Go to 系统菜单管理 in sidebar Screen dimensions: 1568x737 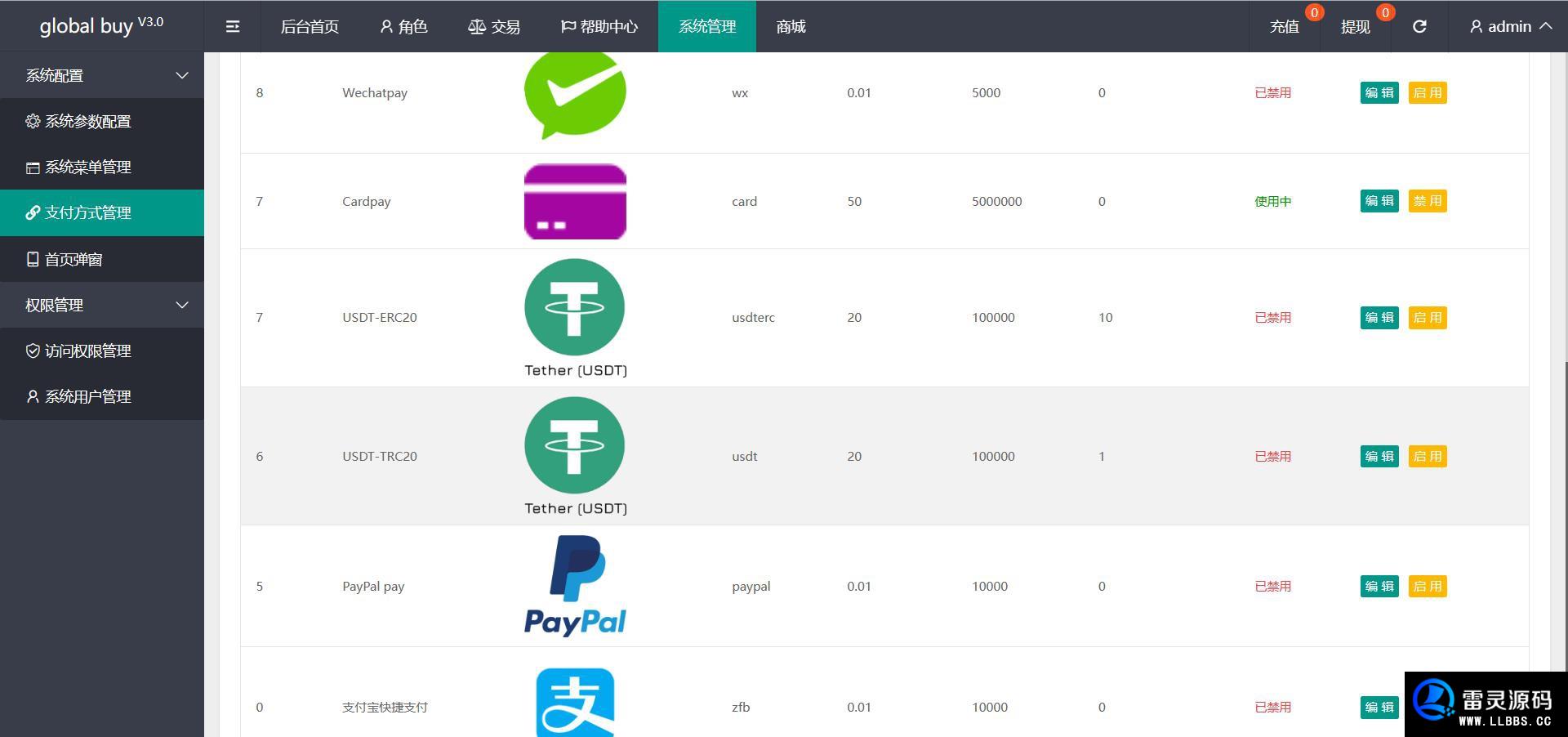click(102, 167)
